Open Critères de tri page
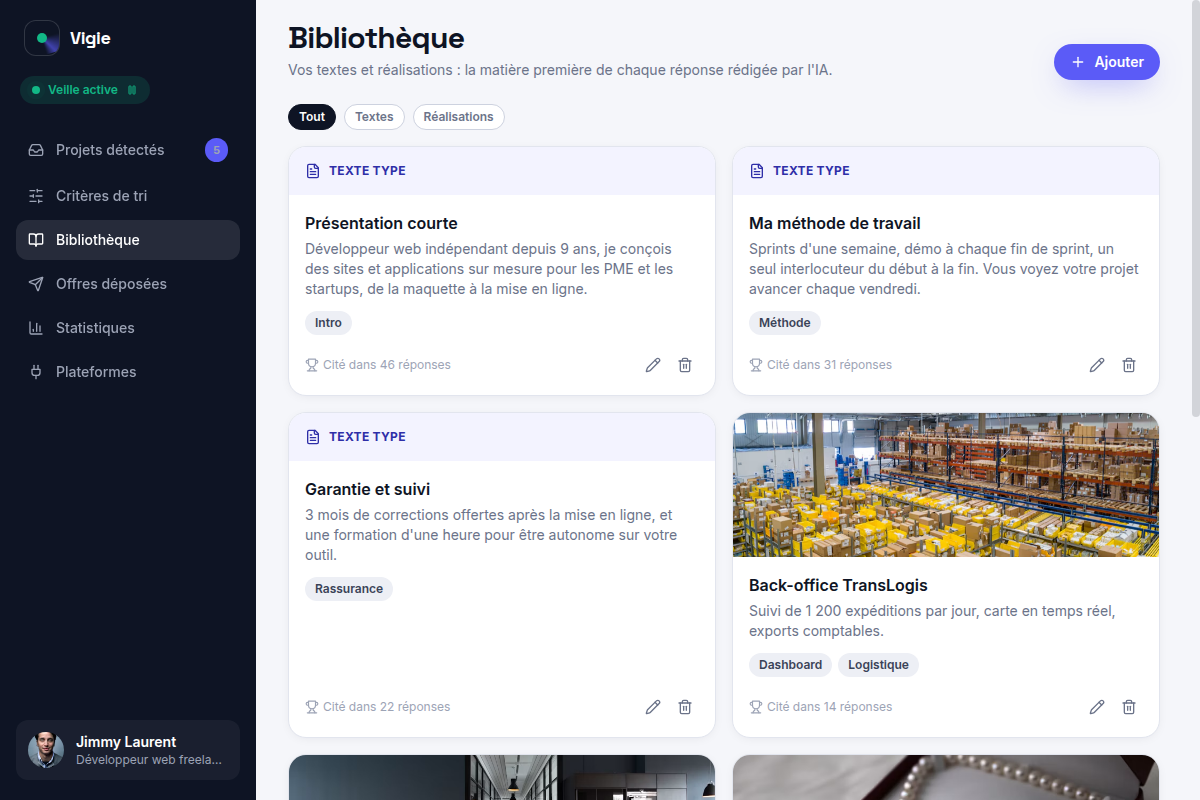This screenshot has width=1200, height=800. pos(128,196)
